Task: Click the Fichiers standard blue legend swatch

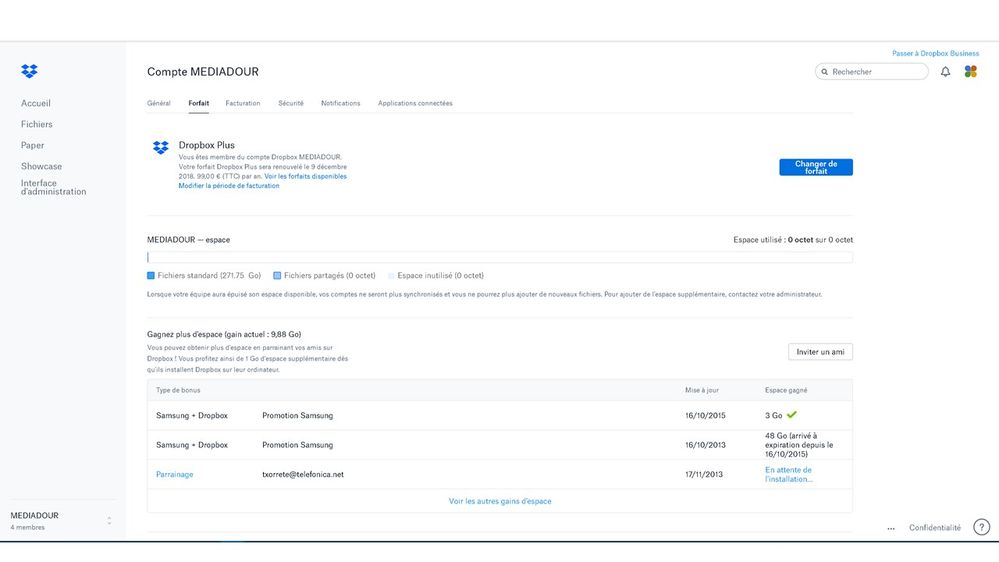Action: click(x=151, y=275)
